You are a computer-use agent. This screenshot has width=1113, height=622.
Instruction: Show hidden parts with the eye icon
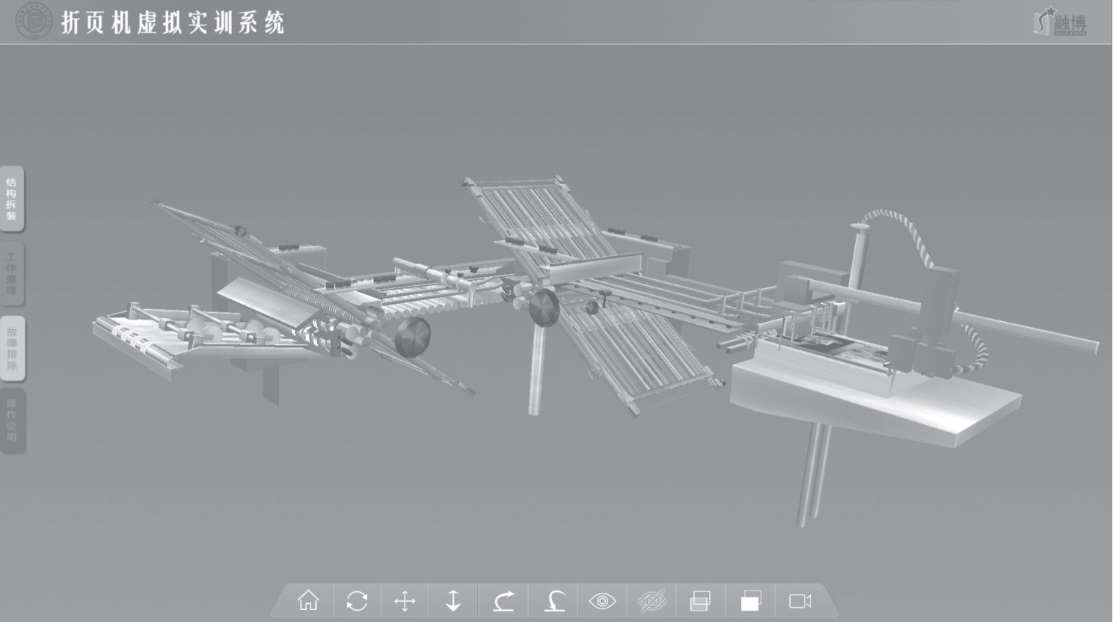click(603, 601)
